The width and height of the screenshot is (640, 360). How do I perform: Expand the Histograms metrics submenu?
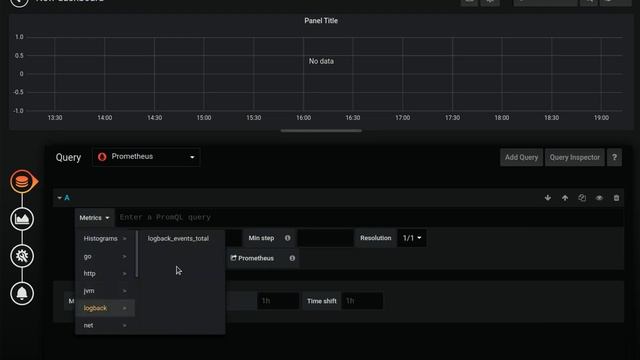tap(105, 238)
